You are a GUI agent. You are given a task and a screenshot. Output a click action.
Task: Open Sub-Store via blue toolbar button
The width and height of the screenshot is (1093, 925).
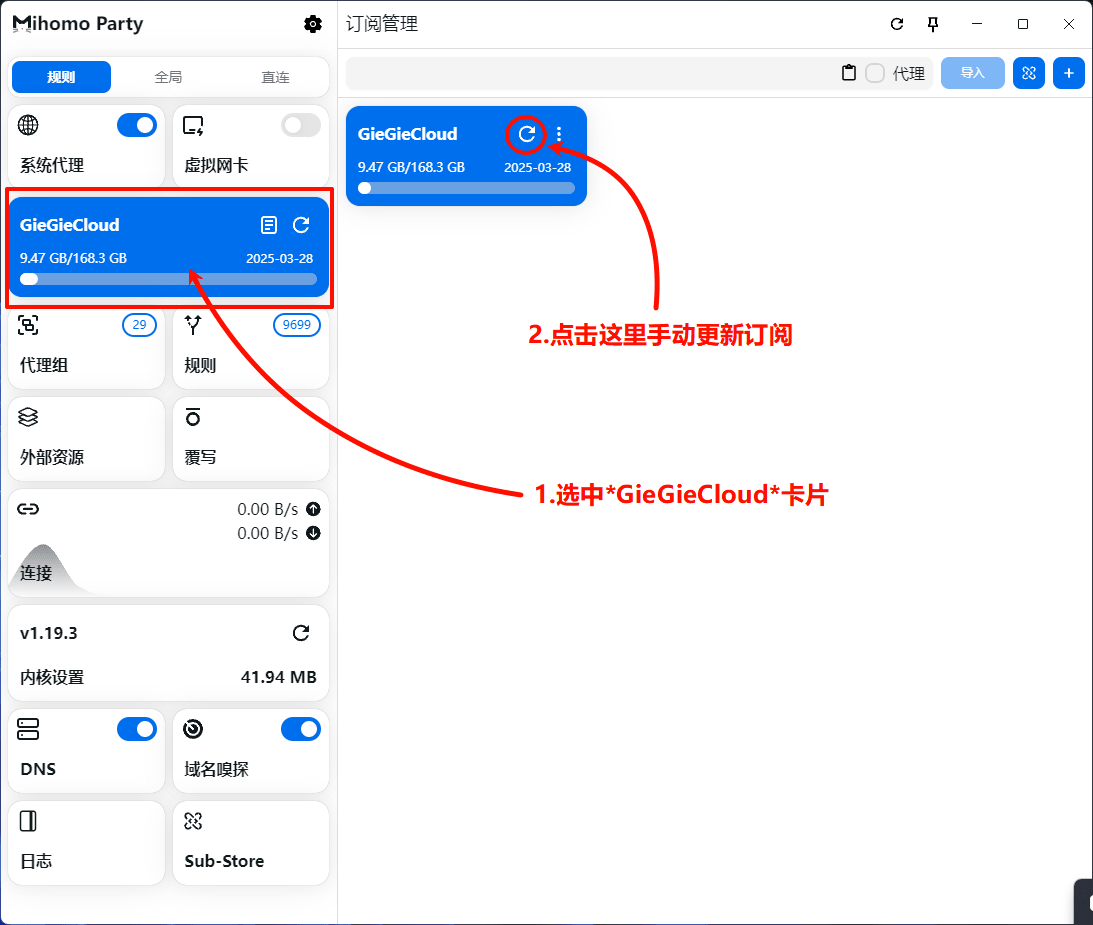pos(1029,73)
